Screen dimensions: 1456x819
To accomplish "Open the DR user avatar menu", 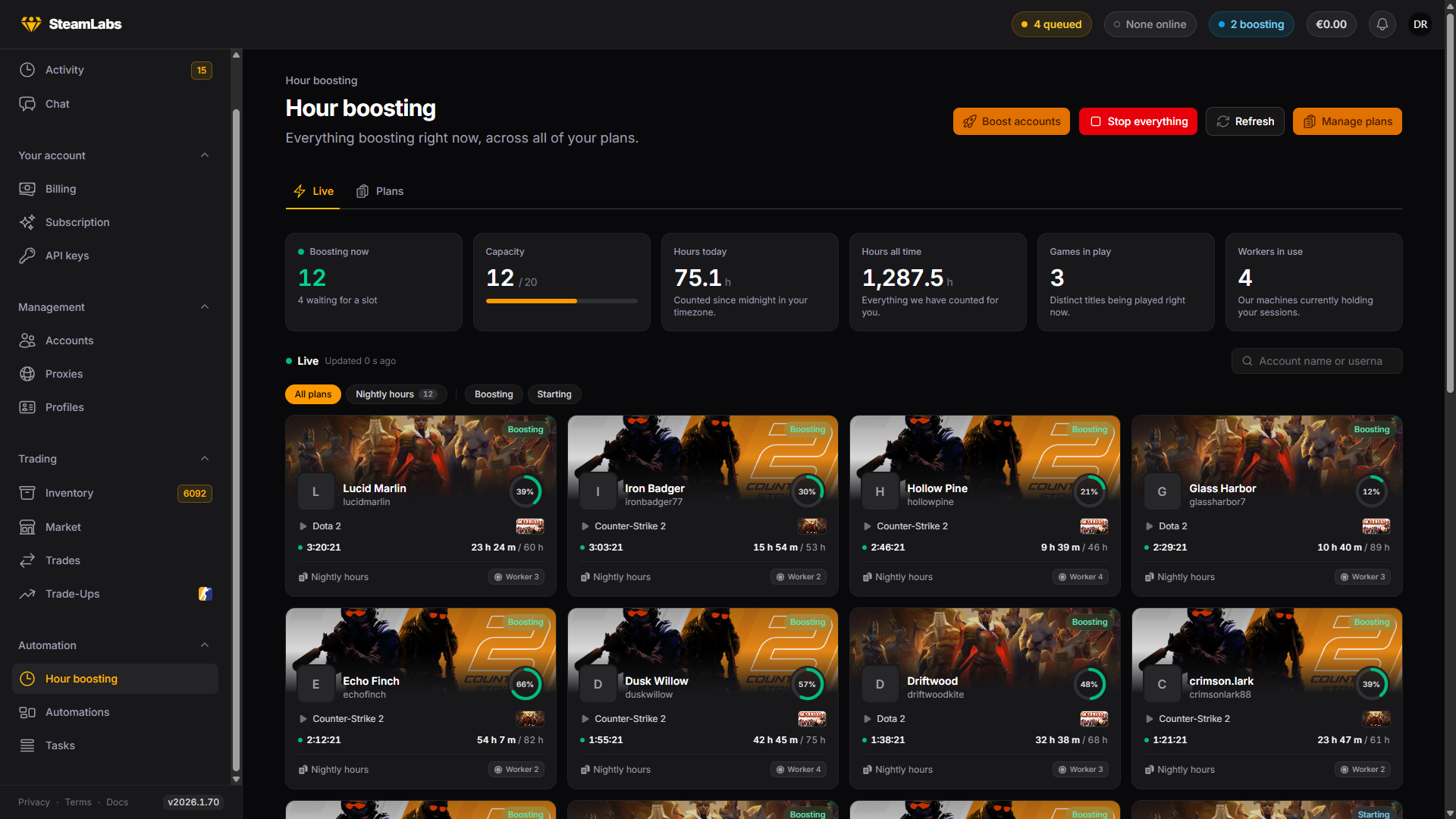I will click(x=1420, y=24).
